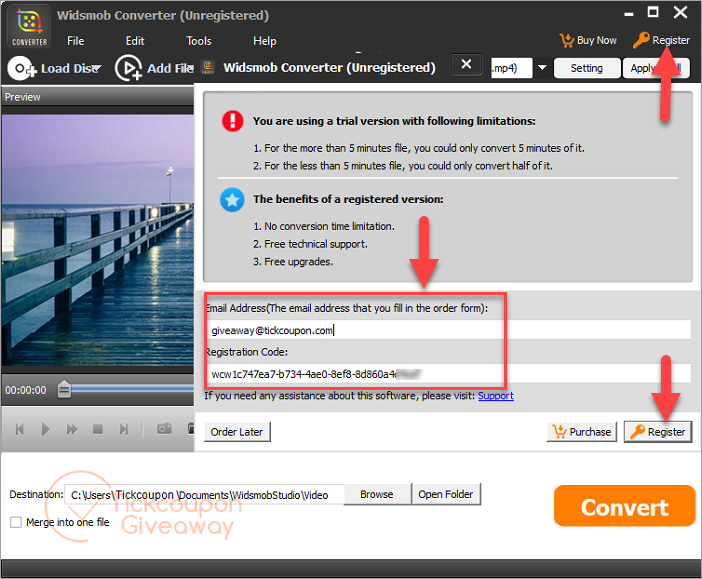Maximize the Widsmob Converter window
Screen dimensions: 702x579
click(x=654, y=13)
